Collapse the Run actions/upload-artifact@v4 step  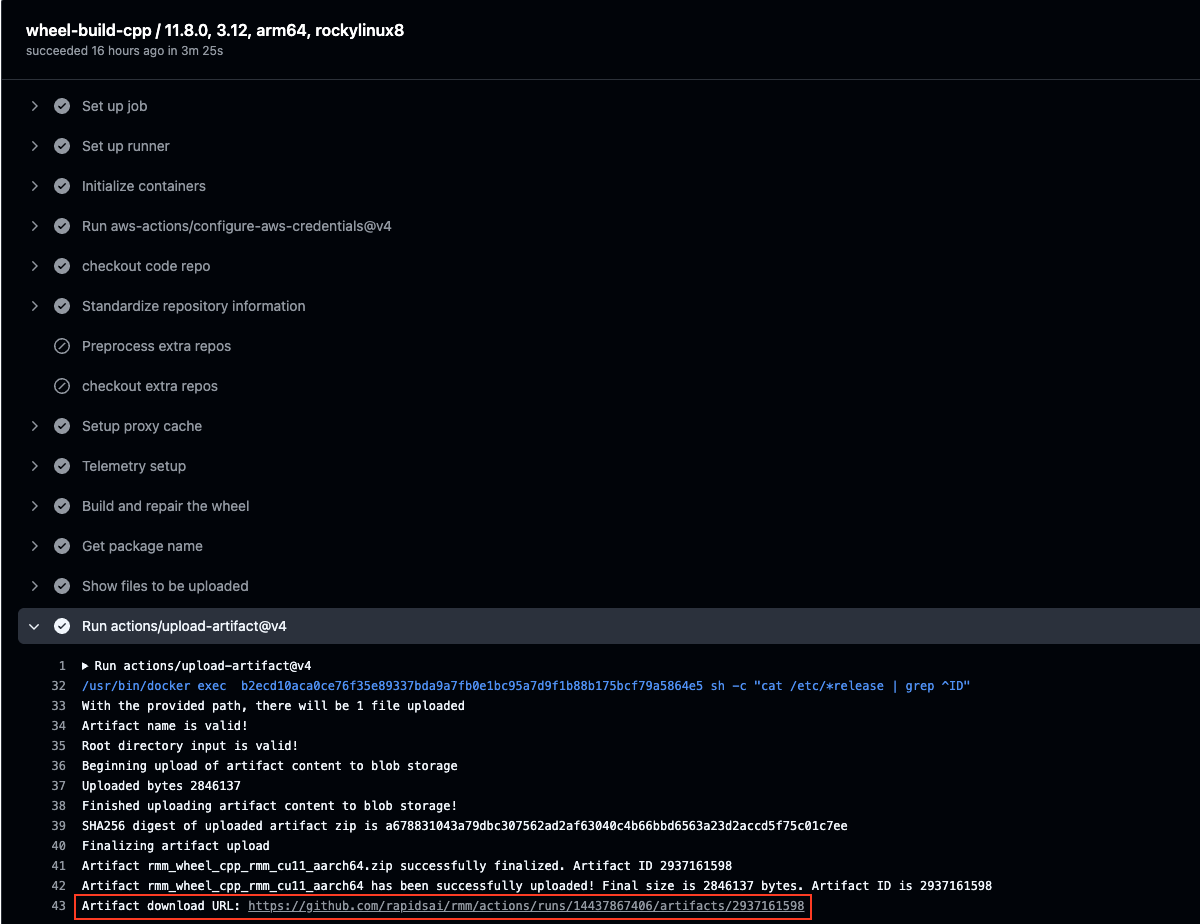pyautogui.click(x=34, y=626)
